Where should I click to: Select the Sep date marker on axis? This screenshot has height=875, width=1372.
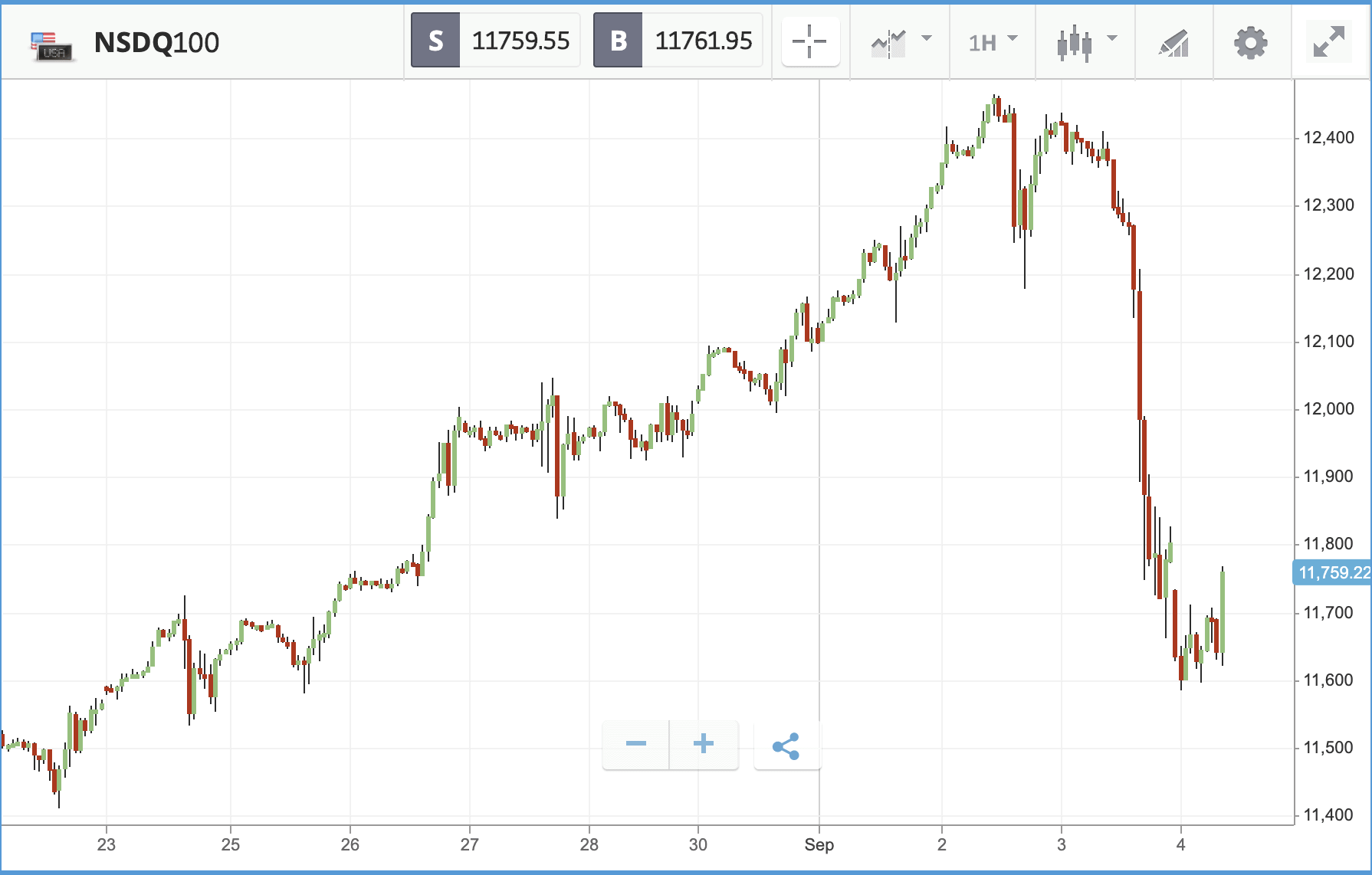819,845
